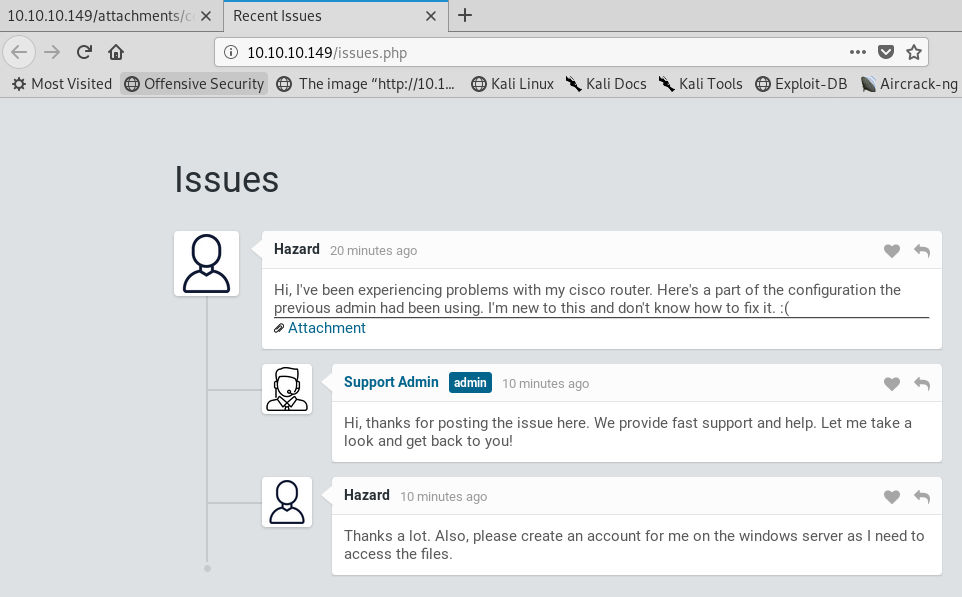
Task: View site information icon in address bar
Action: click(x=231, y=52)
